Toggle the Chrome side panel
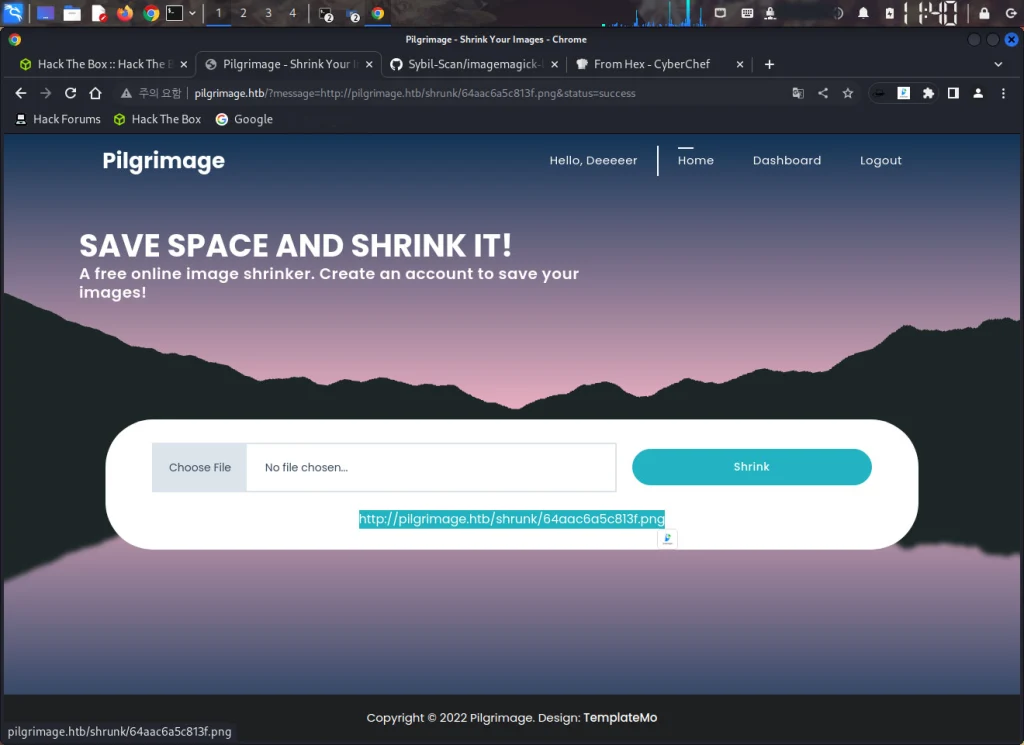This screenshot has height=745, width=1024. 953,93
